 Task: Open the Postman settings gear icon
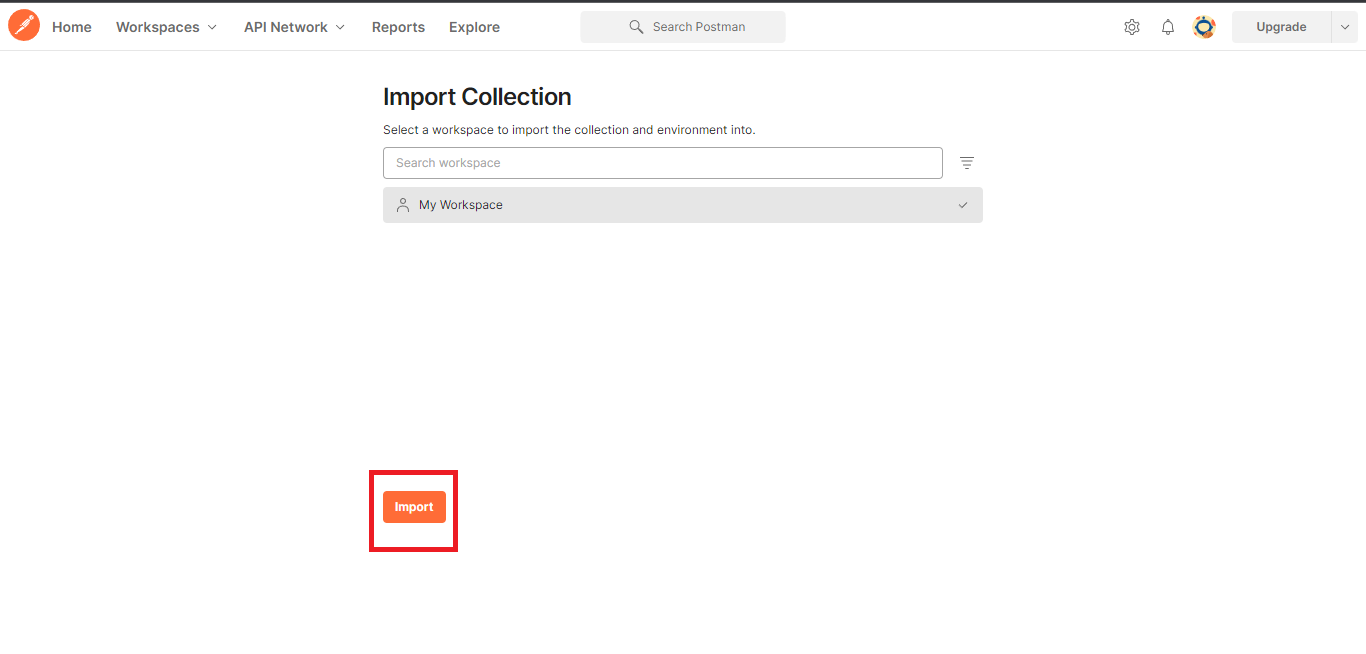[x=1131, y=27]
